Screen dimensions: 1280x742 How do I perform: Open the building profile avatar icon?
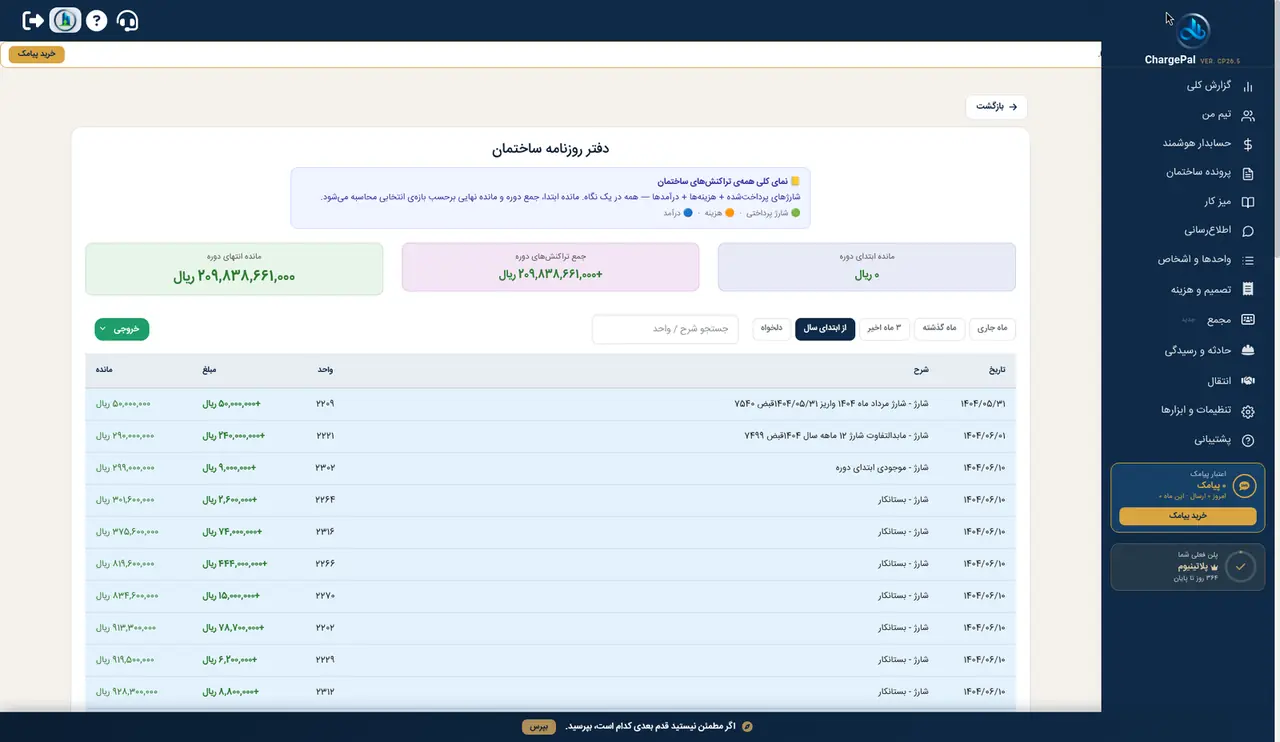click(x=65, y=20)
